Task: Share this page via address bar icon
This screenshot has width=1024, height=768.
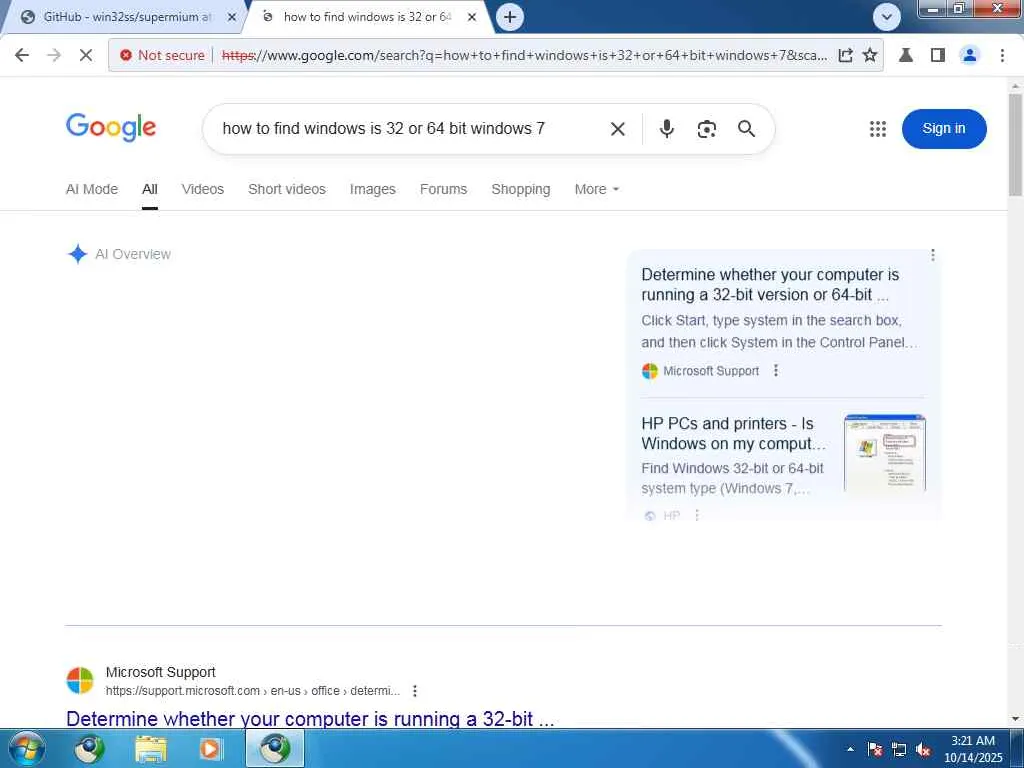Action: [845, 56]
